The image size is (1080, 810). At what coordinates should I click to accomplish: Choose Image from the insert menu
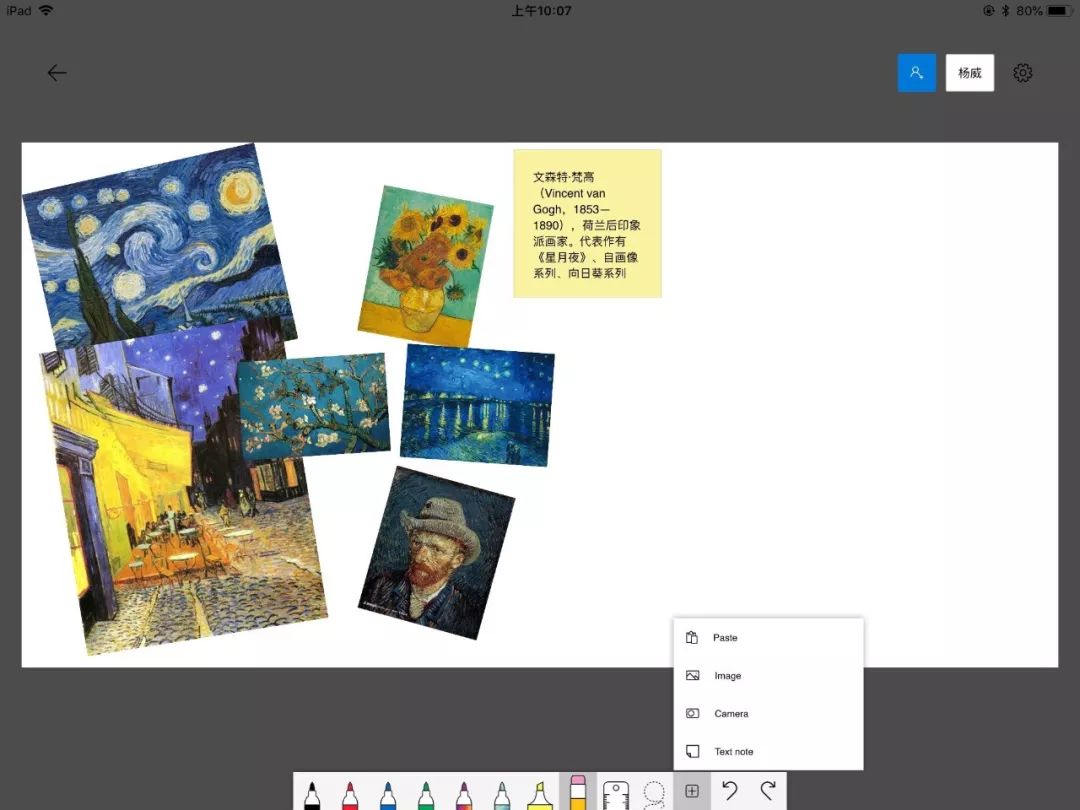768,676
